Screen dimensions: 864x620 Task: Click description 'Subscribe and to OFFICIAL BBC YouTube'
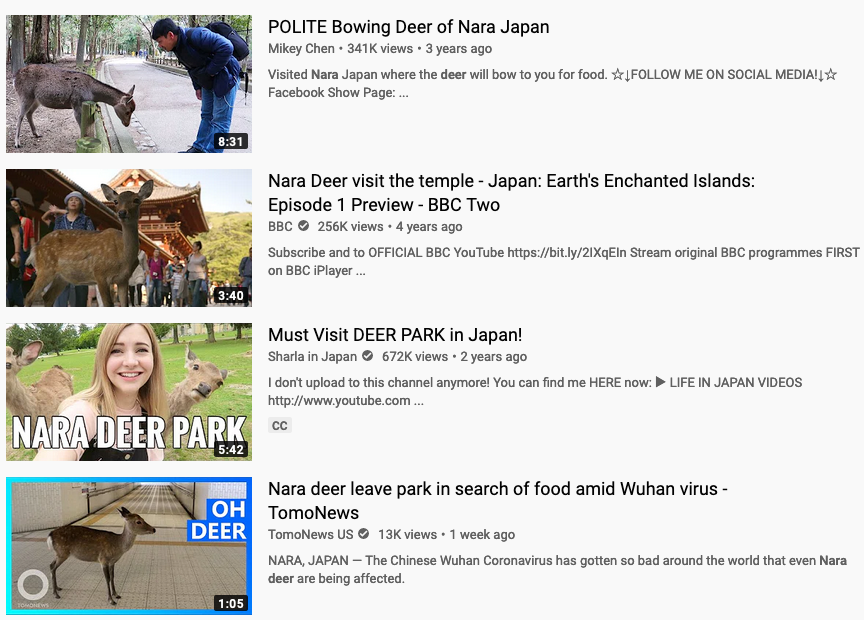pyautogui.click(x=564, y=261)
